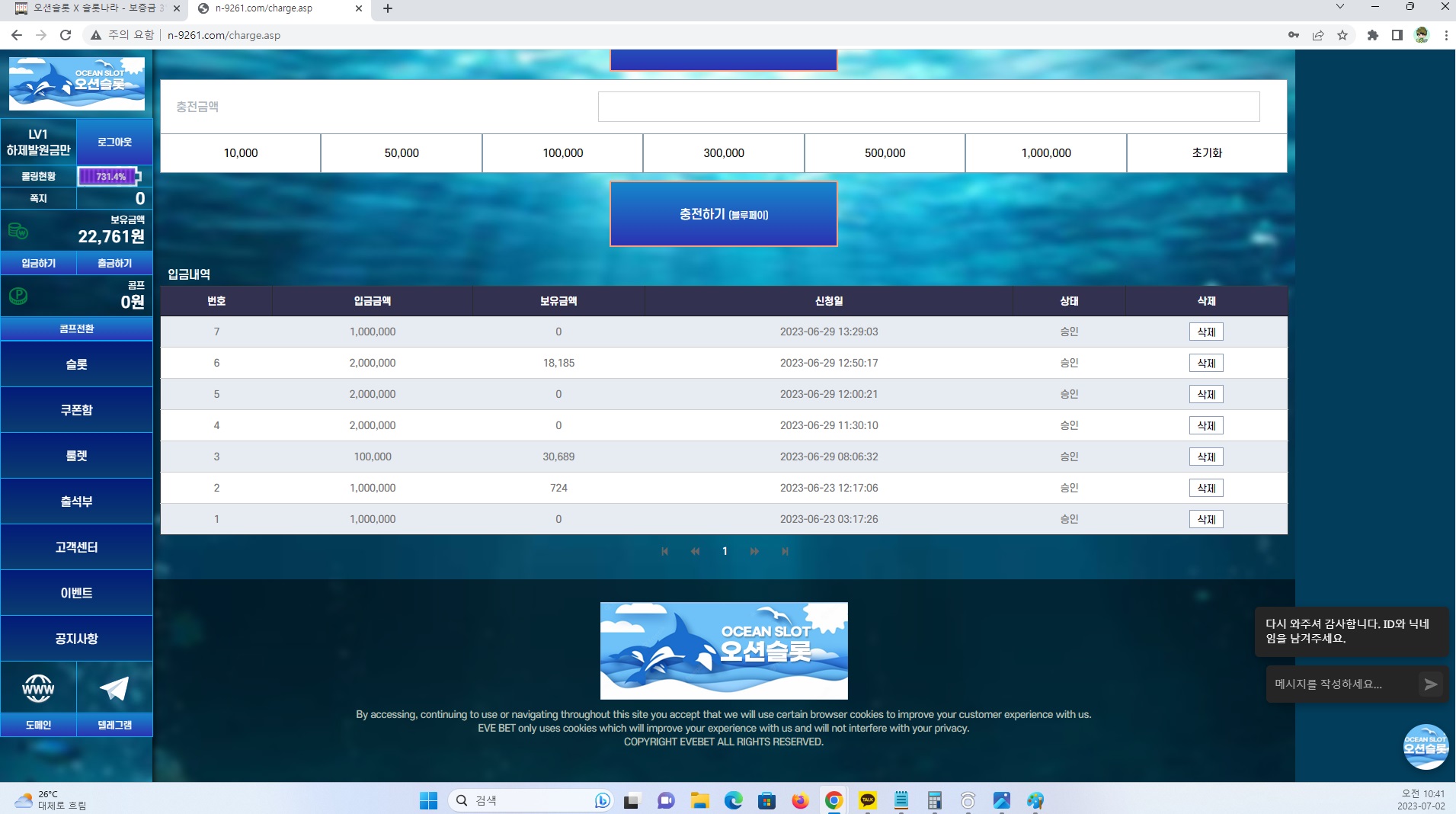Open browser extensions puzzle icon

pos(1373,35)
